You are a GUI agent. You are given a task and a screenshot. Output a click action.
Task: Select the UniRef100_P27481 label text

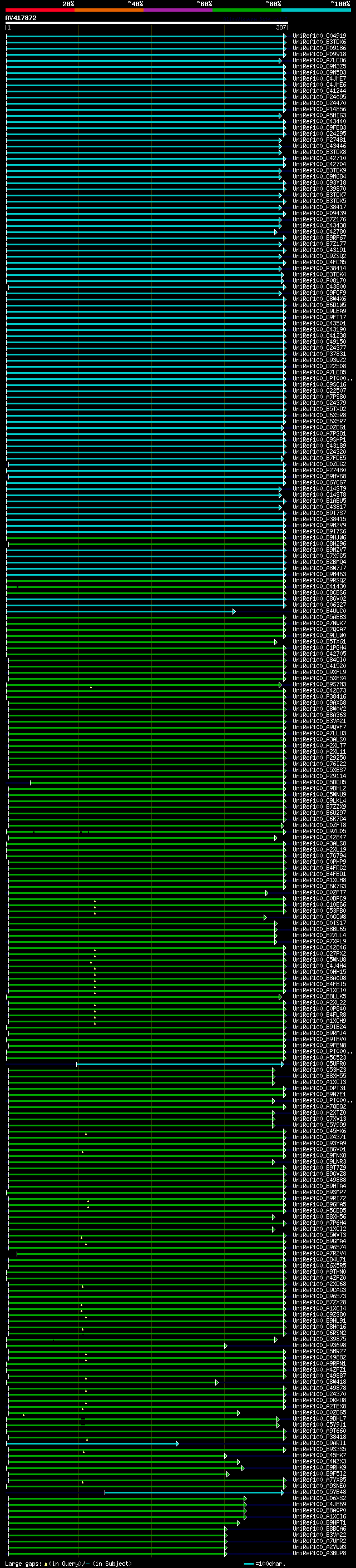tap(319, 140)
